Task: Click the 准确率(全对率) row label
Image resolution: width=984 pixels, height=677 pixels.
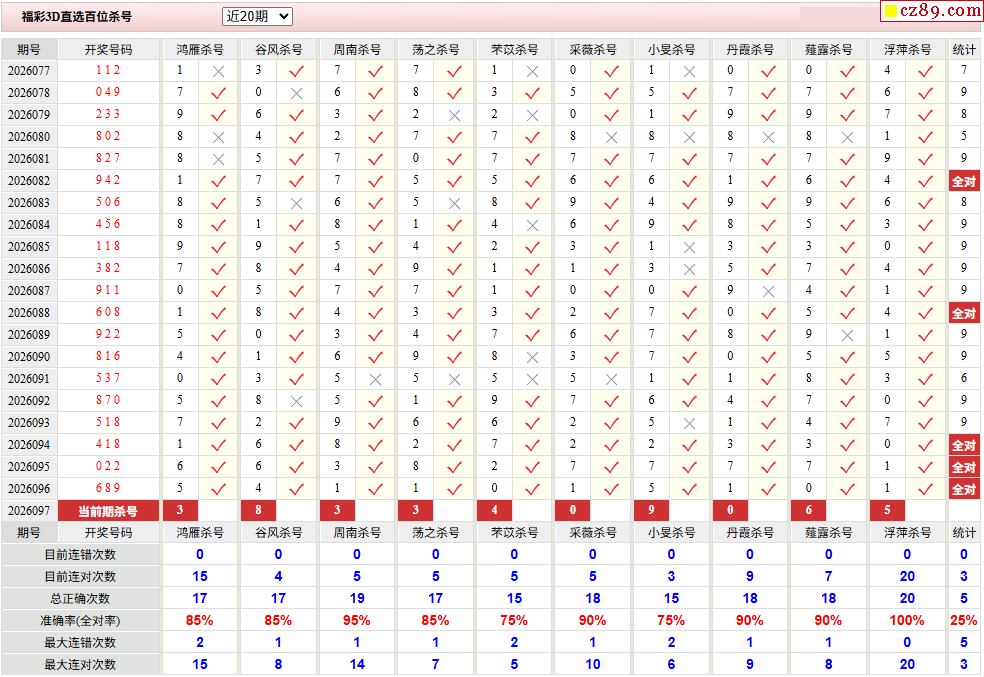Action: [80, 621]
